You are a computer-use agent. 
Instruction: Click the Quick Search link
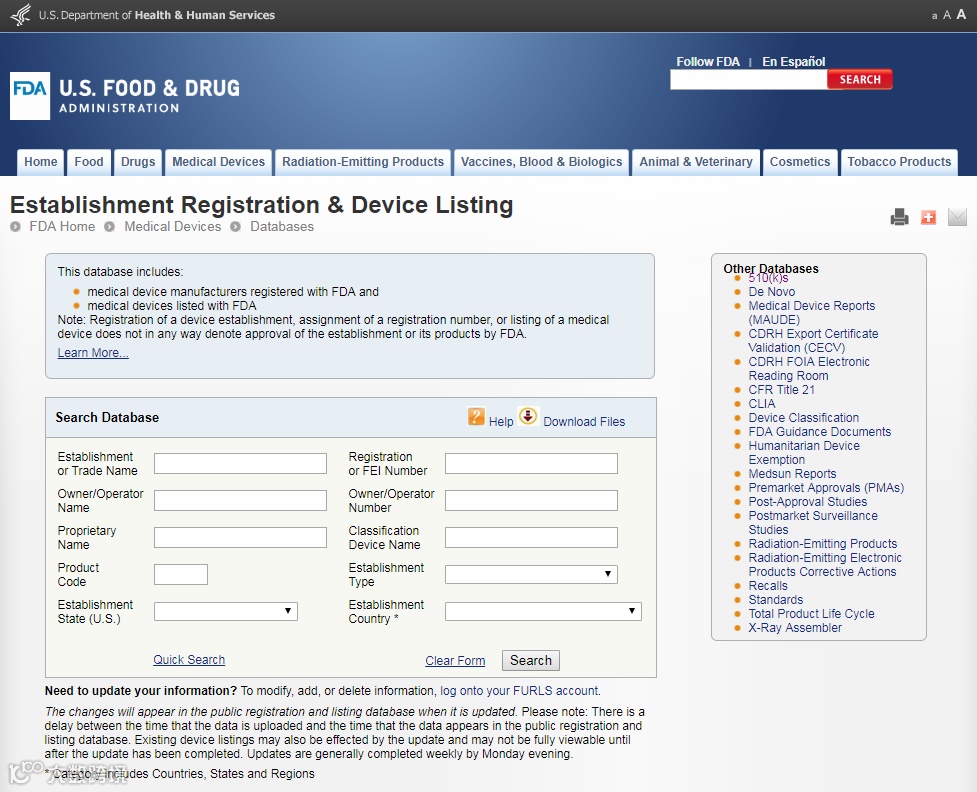click(x=189, y=659)
